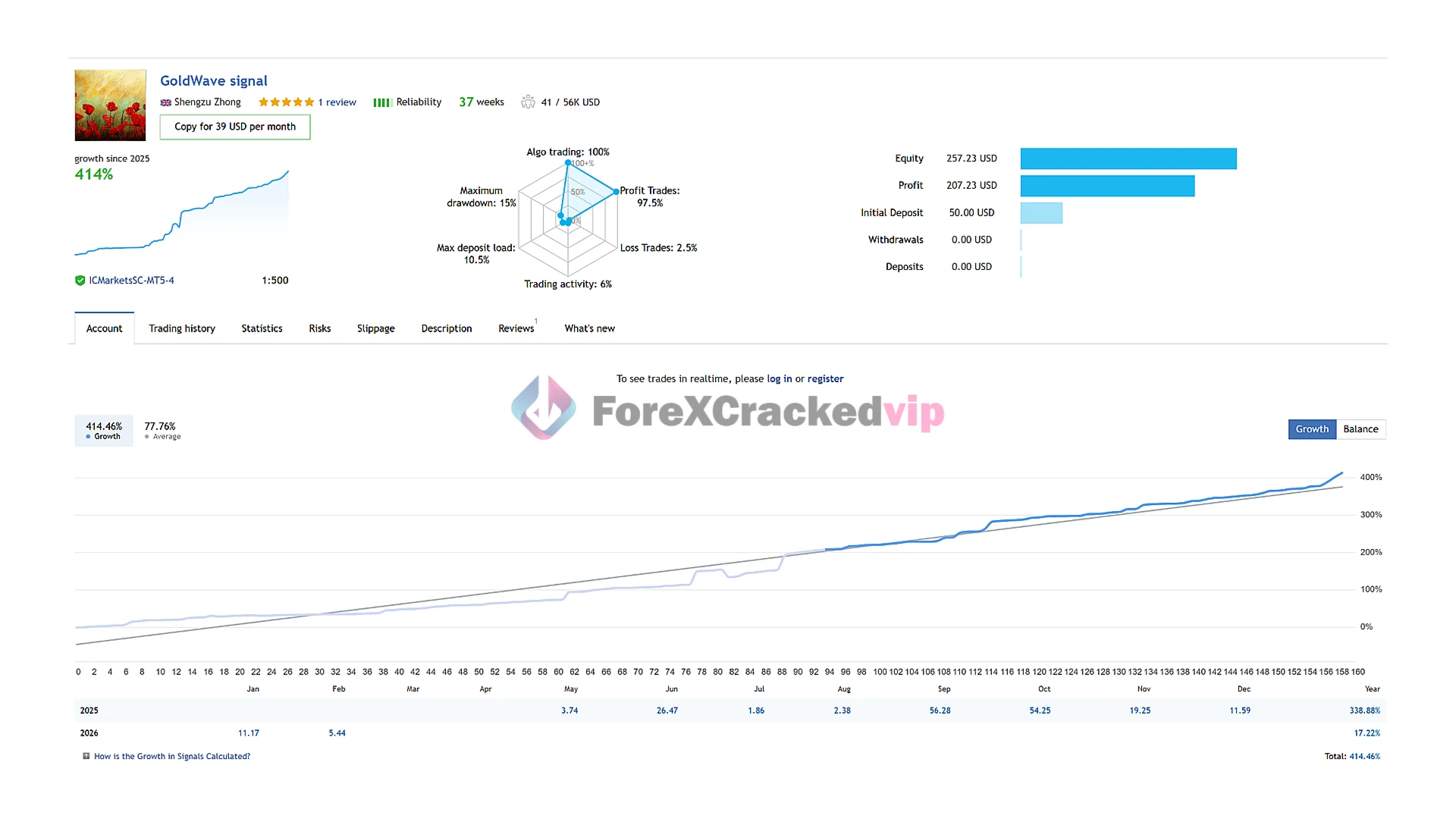Select the 77.76% Average series
The height and width of the screenshot is (819, 1456).
point(162,430)
